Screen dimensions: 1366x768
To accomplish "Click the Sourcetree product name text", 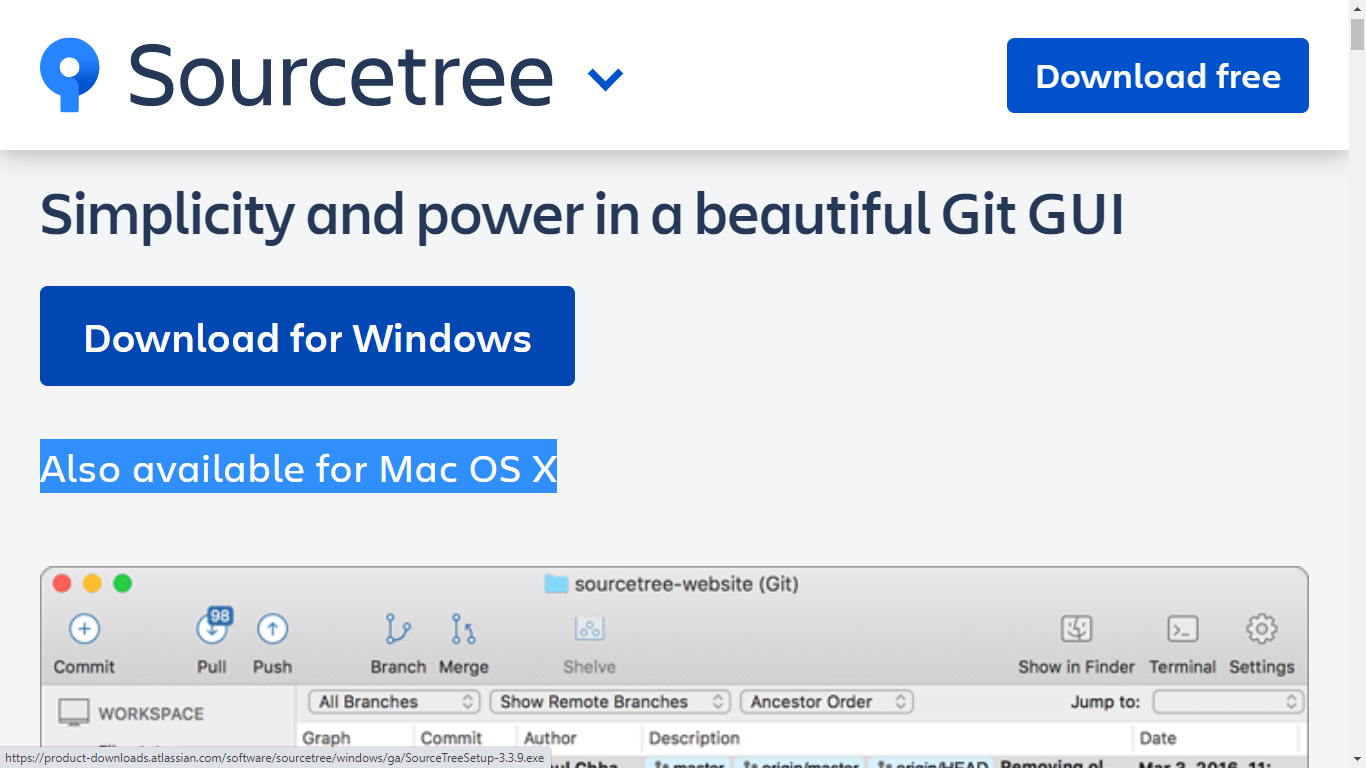I will 341,75.
